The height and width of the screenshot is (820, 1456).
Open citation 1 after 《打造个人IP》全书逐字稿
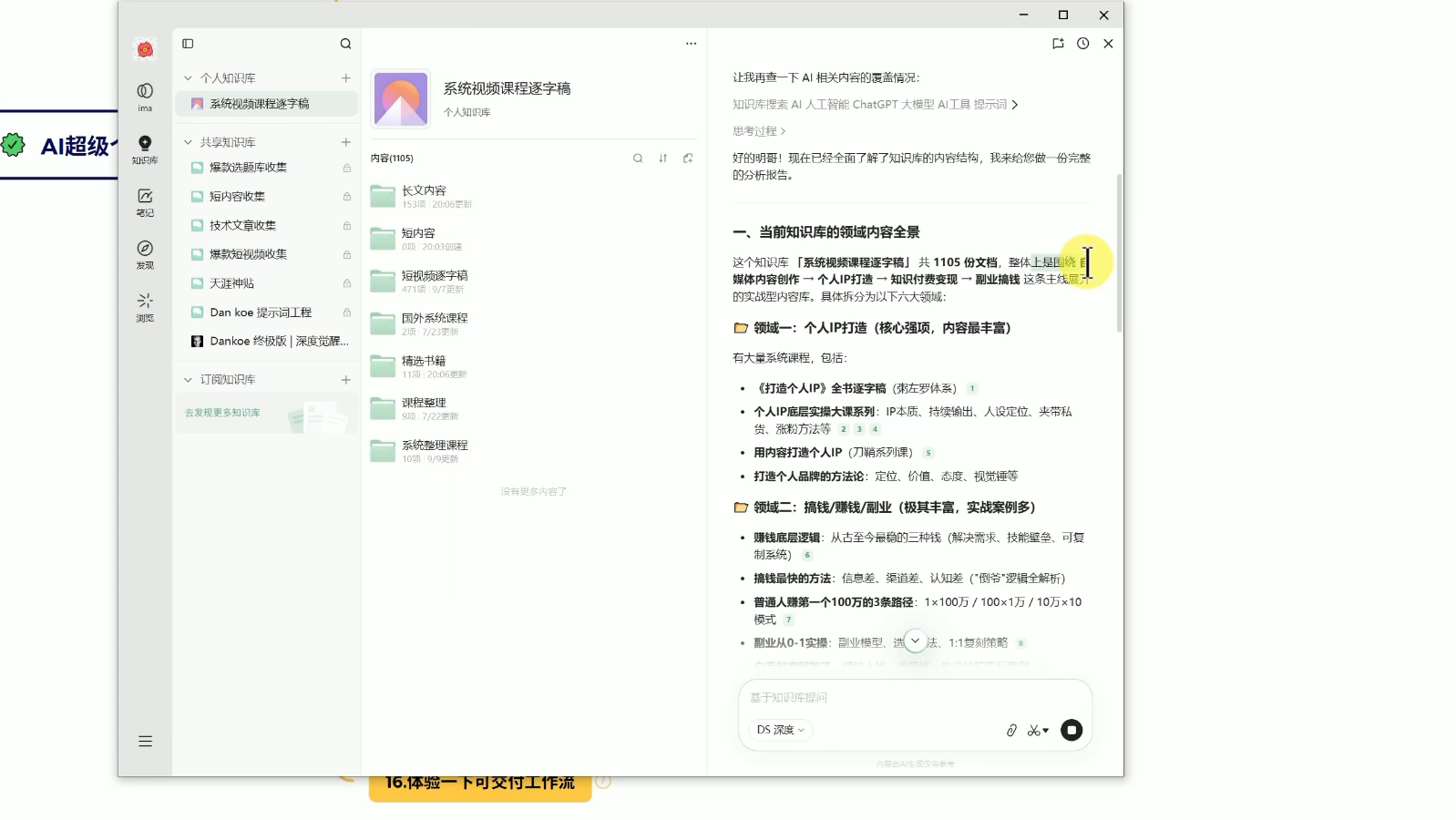tap(972, 389)
